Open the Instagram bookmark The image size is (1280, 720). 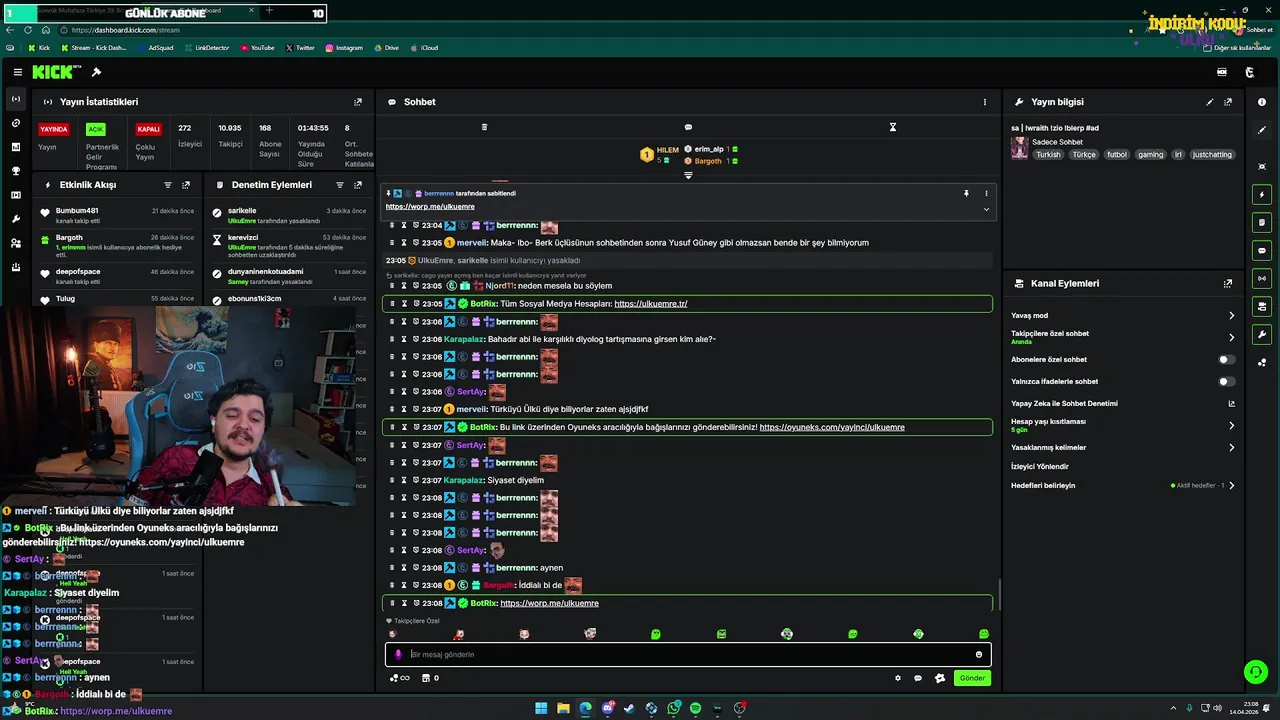click(343, 48)
